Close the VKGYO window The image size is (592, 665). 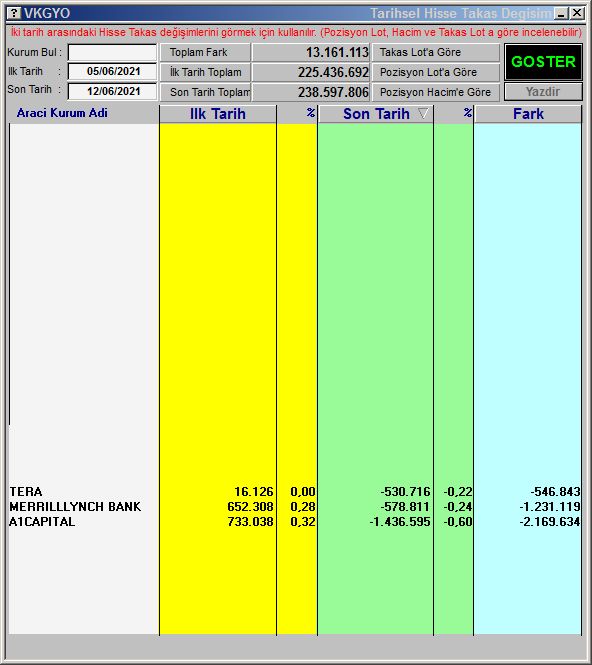pyautogui.click(x=577, y=13)
